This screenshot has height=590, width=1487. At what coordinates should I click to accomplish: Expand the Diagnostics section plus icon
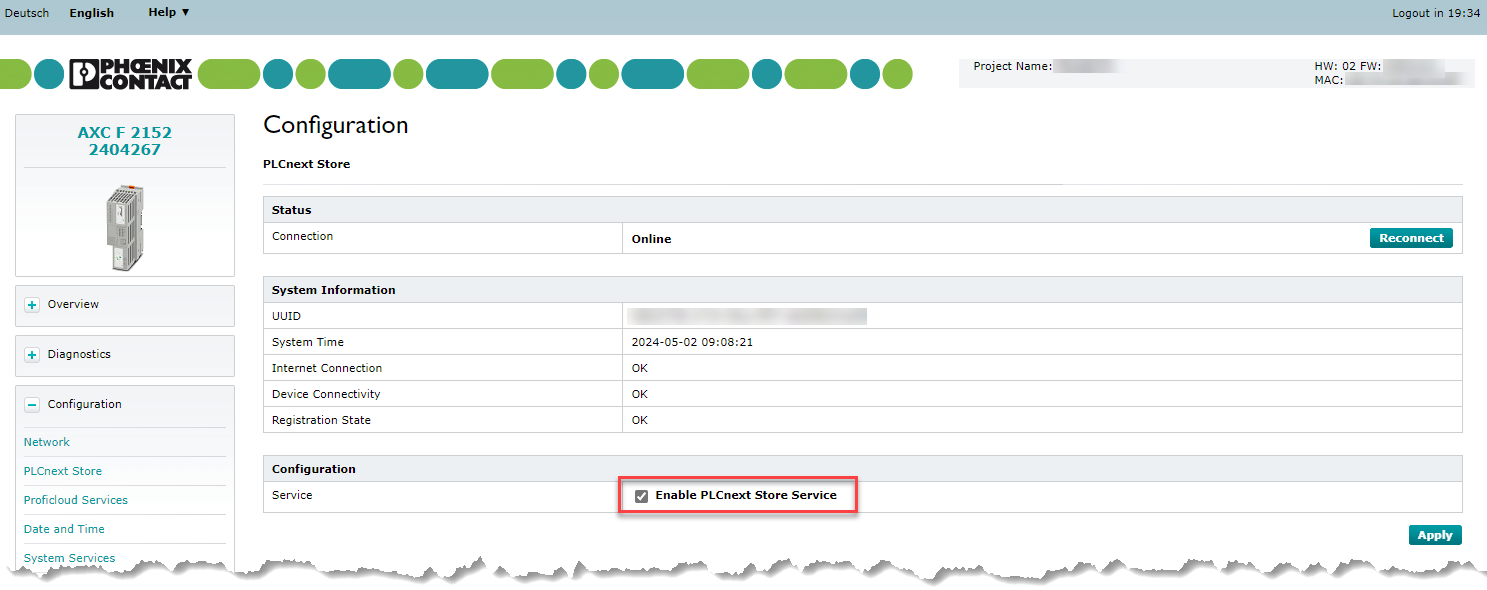pos(32,355)
